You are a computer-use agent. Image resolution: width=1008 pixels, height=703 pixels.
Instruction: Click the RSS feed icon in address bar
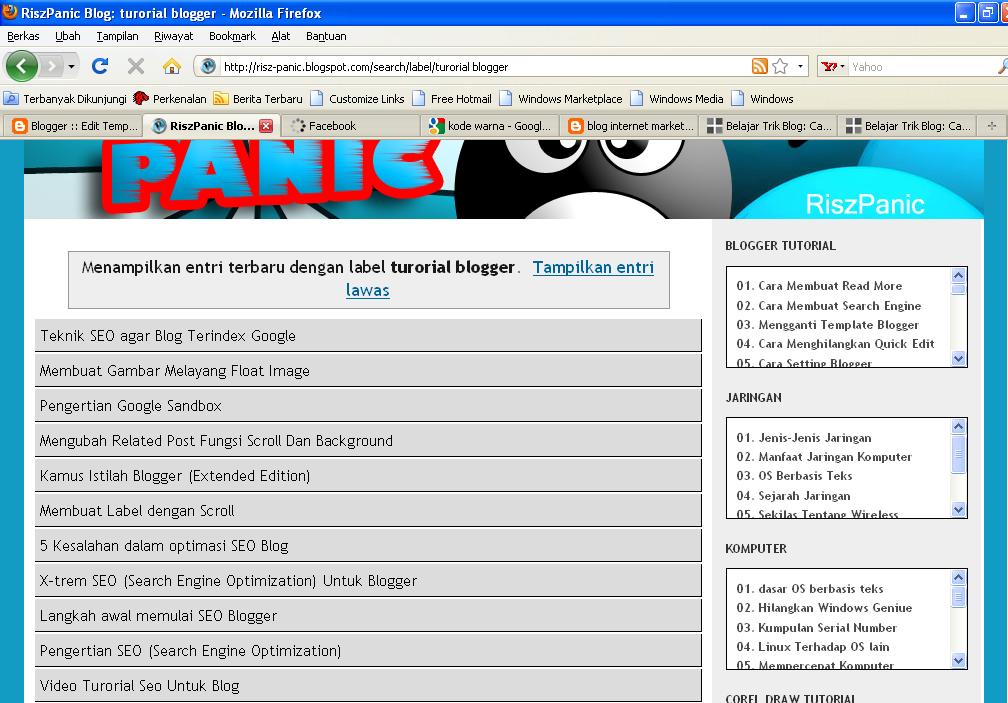point(760,66)
